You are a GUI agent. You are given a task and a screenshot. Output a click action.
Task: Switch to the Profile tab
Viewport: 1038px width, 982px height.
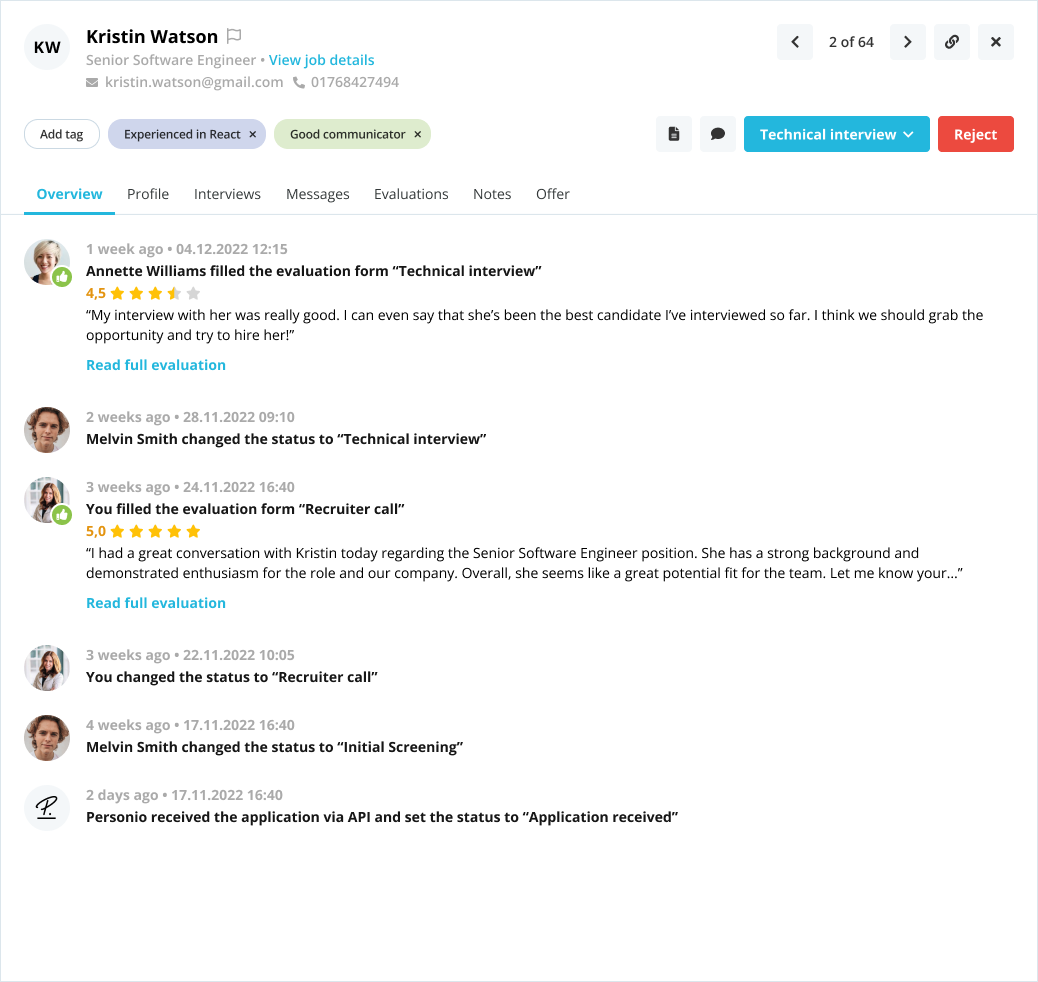pyautogui.click(x=148, y=194)
